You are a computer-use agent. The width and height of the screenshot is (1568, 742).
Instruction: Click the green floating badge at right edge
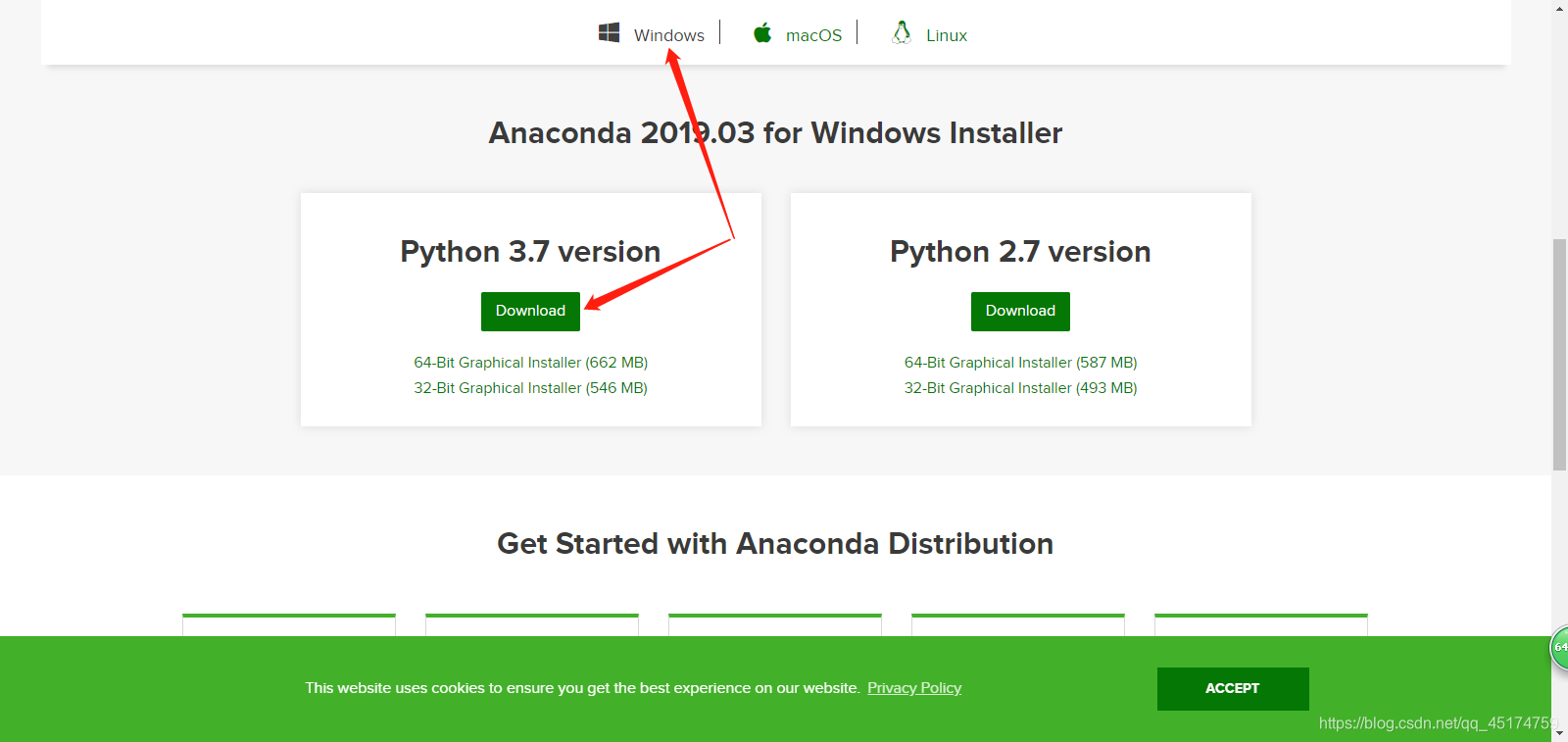1559,648
